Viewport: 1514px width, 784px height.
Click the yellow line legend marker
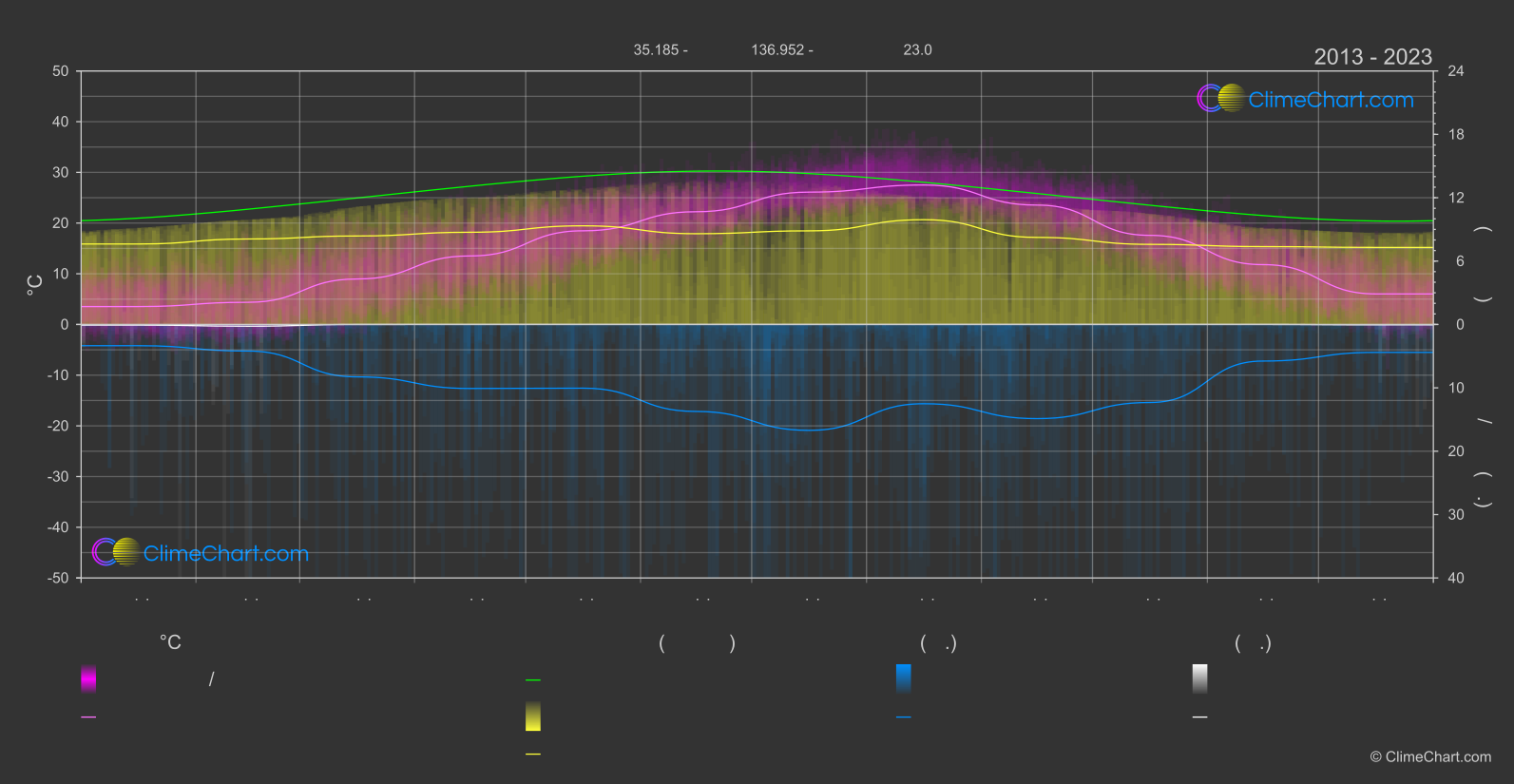533,755
